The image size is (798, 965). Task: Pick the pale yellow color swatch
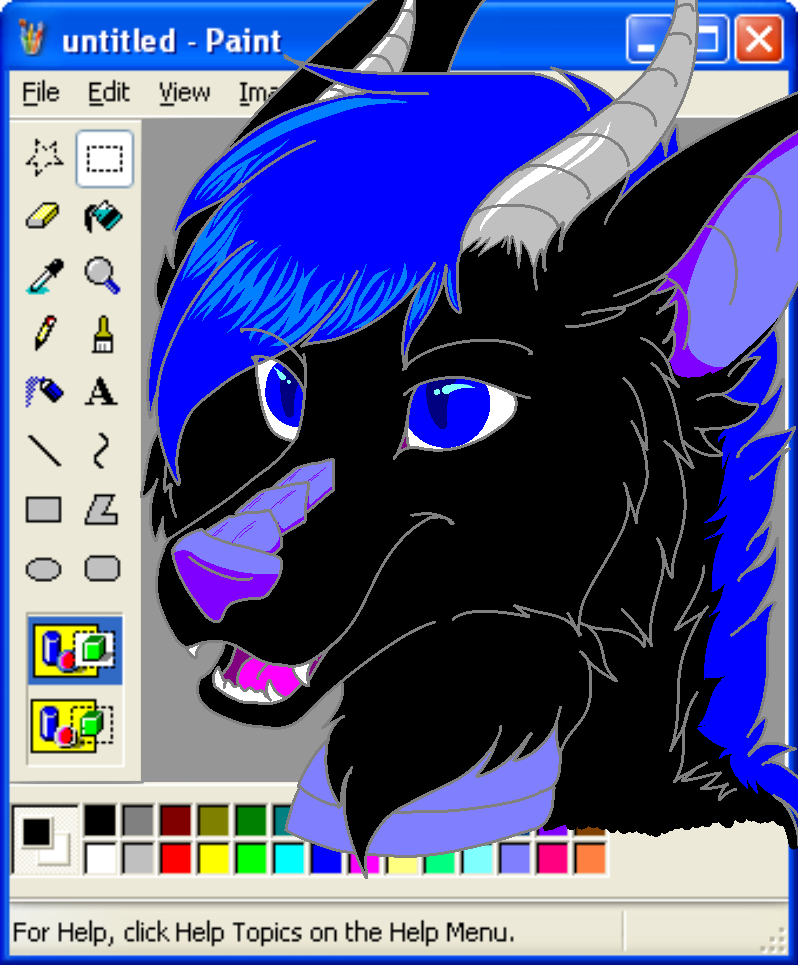[x=403, y=863]
